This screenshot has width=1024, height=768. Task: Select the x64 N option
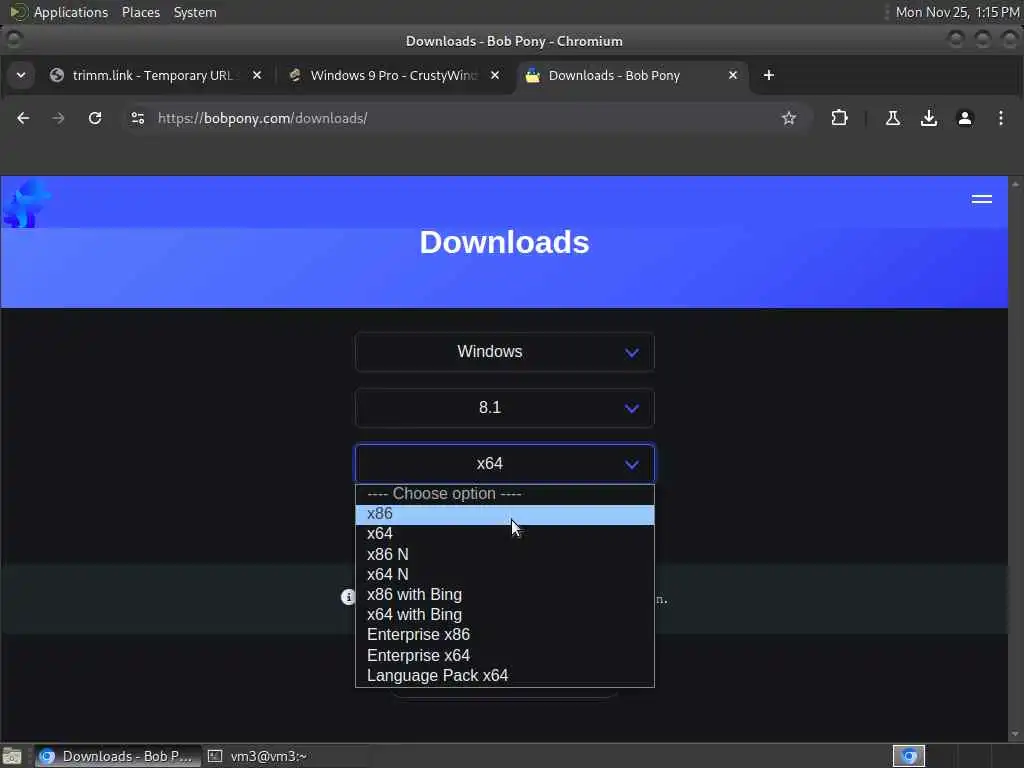505,575
